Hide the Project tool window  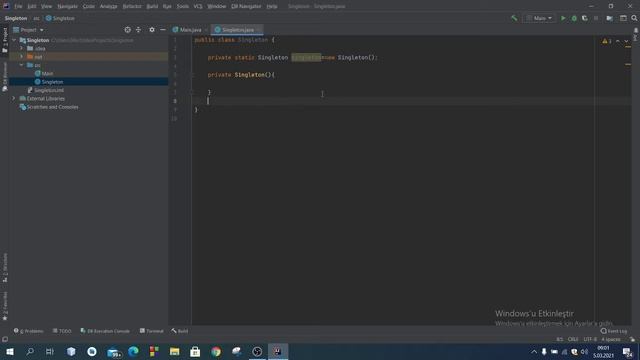pyautogui.click(x=163, y=30)
